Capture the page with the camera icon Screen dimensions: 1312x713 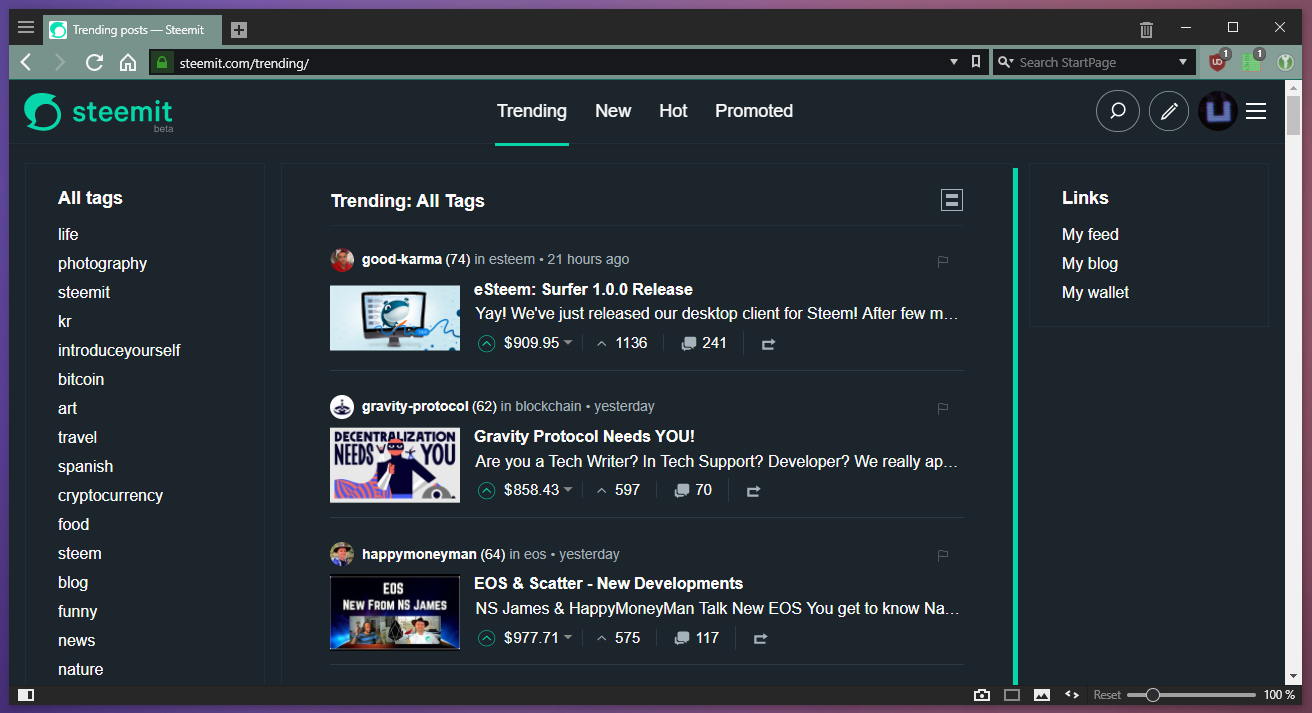982,695
